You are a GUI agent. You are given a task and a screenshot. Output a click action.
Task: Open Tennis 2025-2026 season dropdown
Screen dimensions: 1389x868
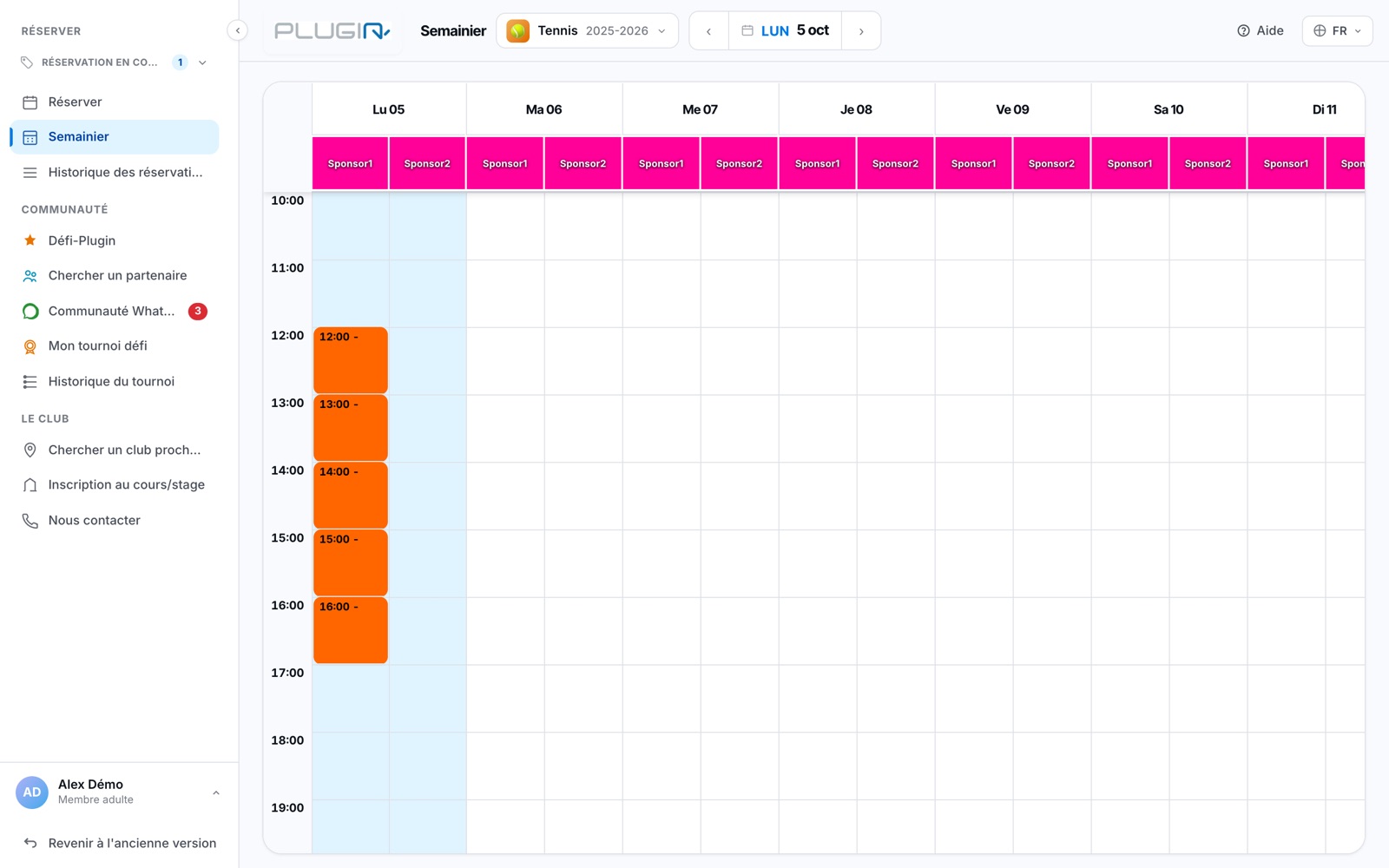coord(587,30)
